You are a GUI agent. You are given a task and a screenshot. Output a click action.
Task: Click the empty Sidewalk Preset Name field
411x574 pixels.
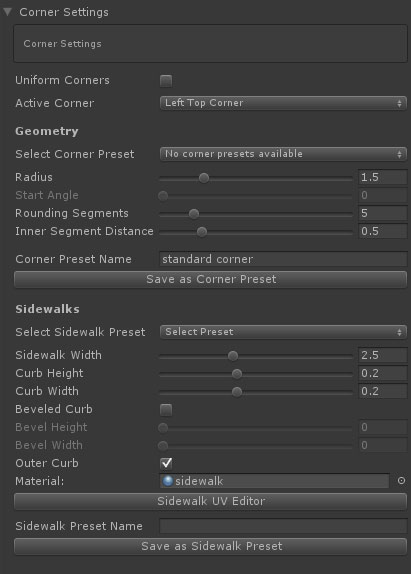283,526
